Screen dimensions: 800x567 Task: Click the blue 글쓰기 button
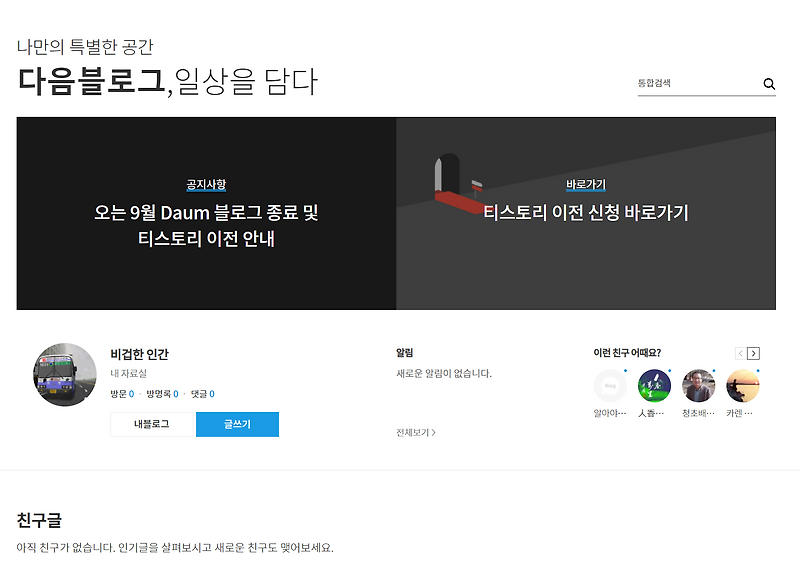237,424
